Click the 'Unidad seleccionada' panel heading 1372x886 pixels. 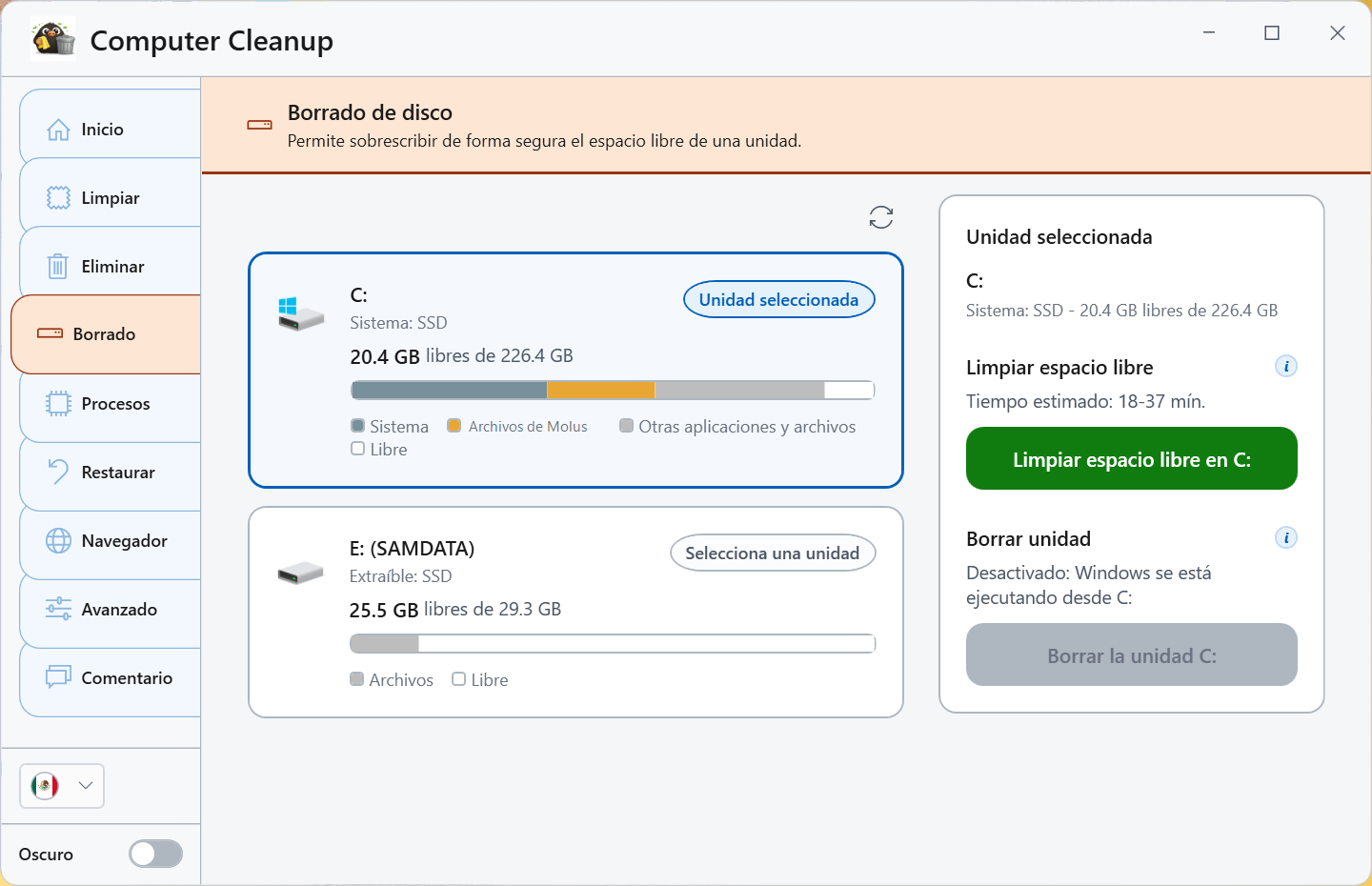(x=1059, y=236)
